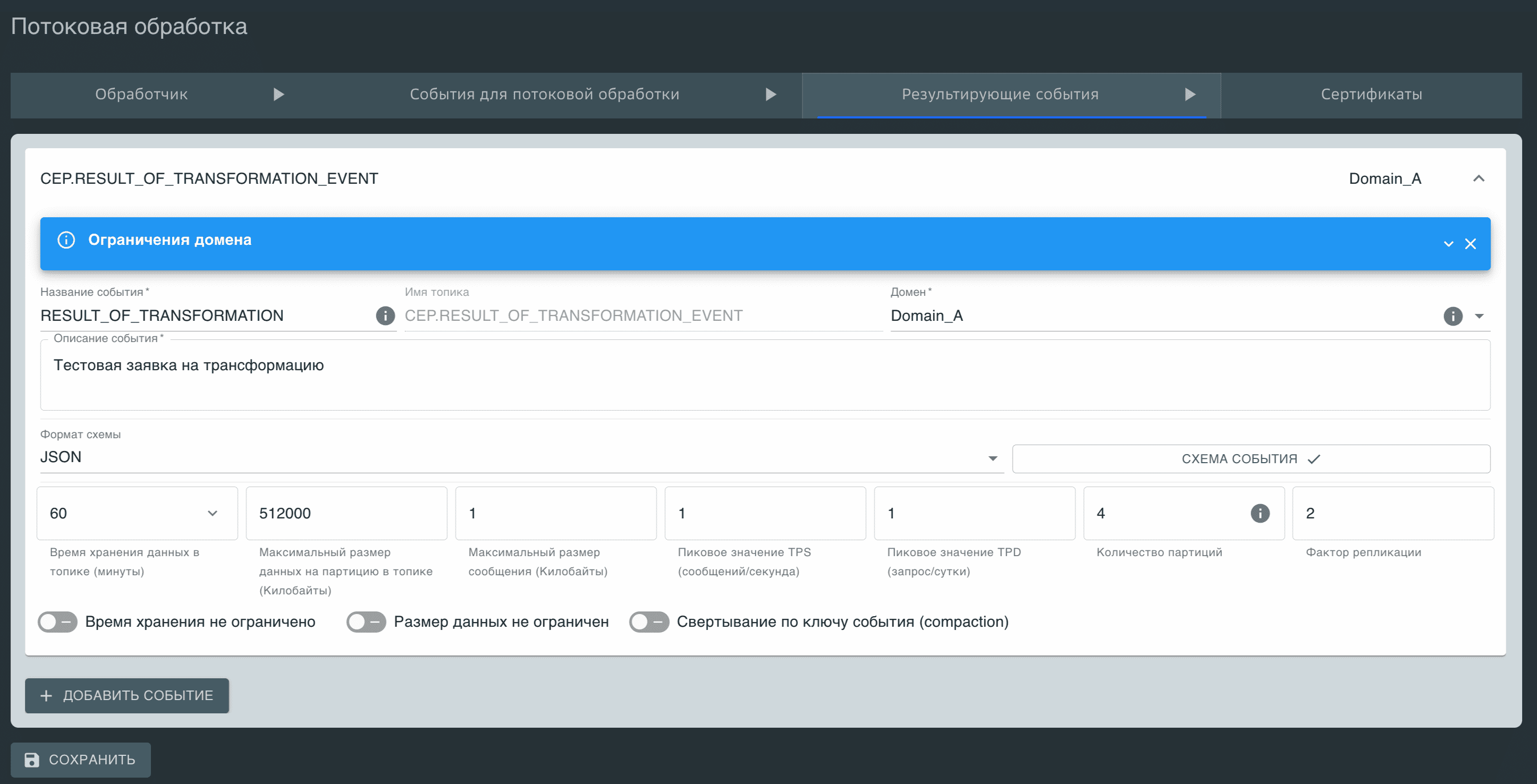Click info icon in the Домен field
This screenshot has width=1537, height=784.
[1452, 316]
